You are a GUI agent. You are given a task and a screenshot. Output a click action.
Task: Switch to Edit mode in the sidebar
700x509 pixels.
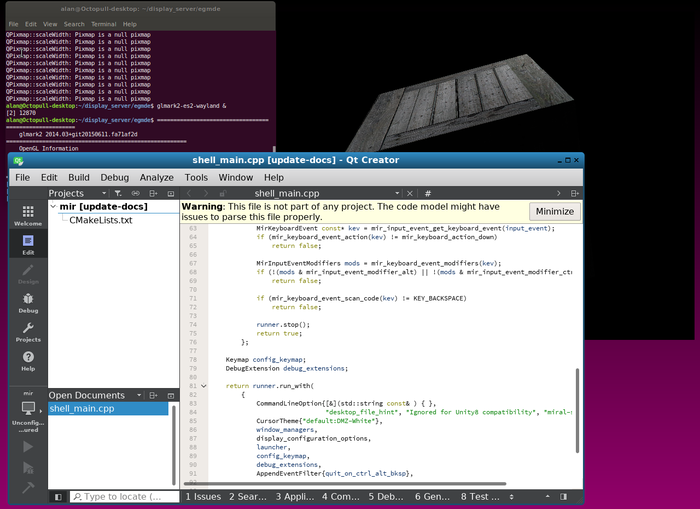tap(27, 245)
